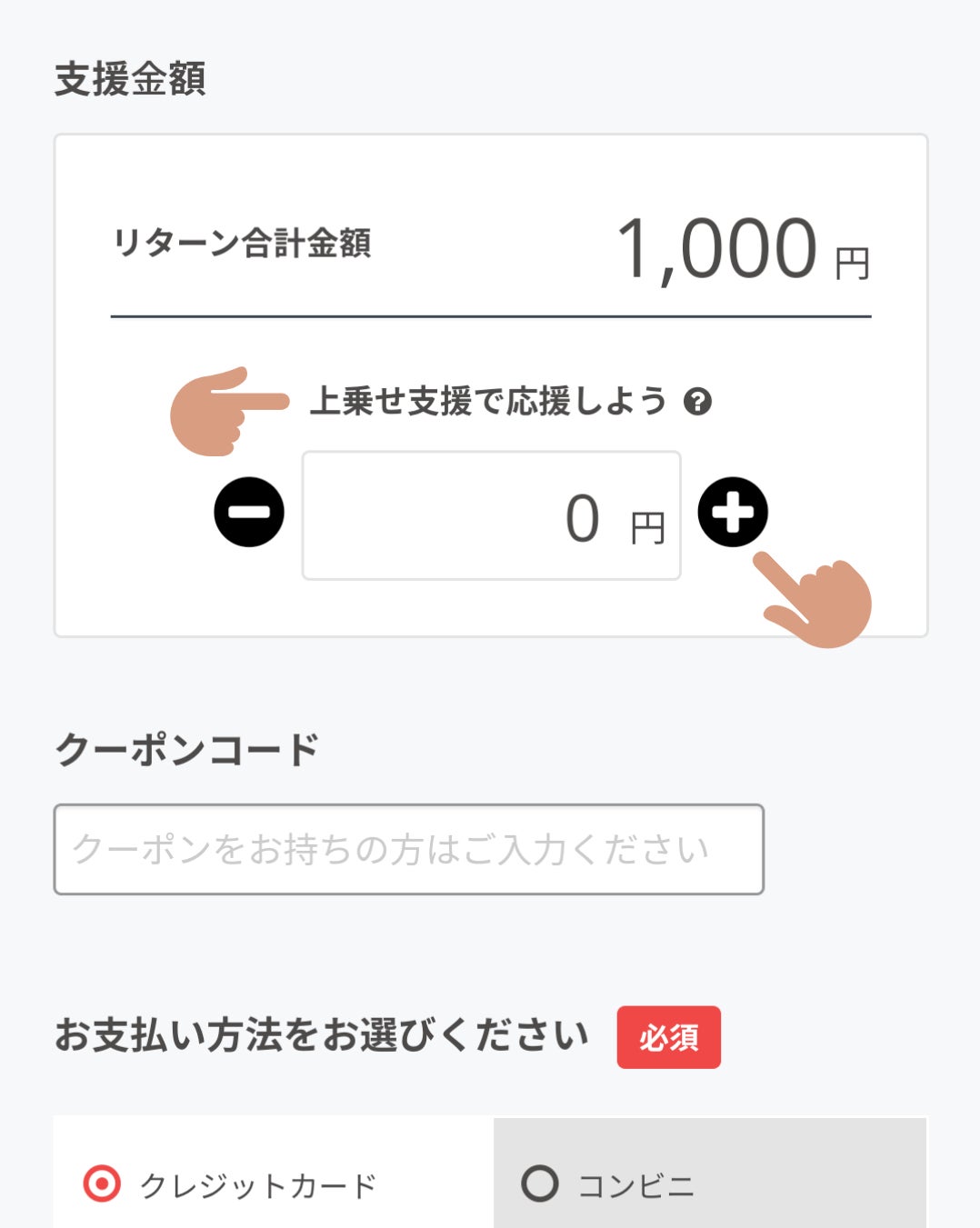Click the plus button to increase support
This screenshot has height=1228, width=980.
[733, 512]
